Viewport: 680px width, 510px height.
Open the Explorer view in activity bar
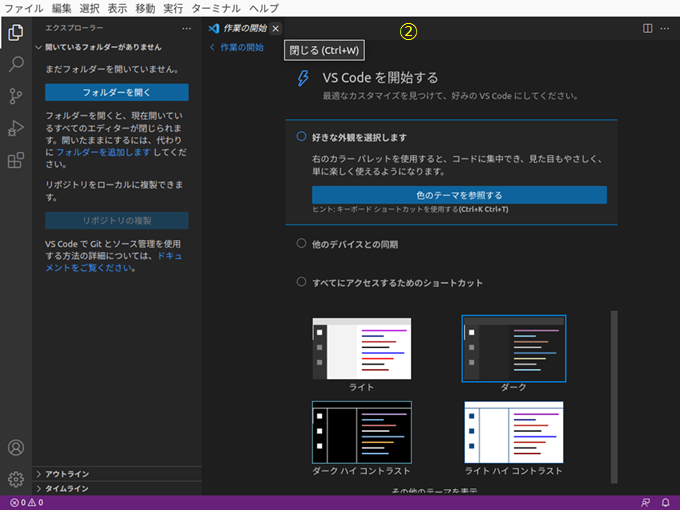[15, 32]
